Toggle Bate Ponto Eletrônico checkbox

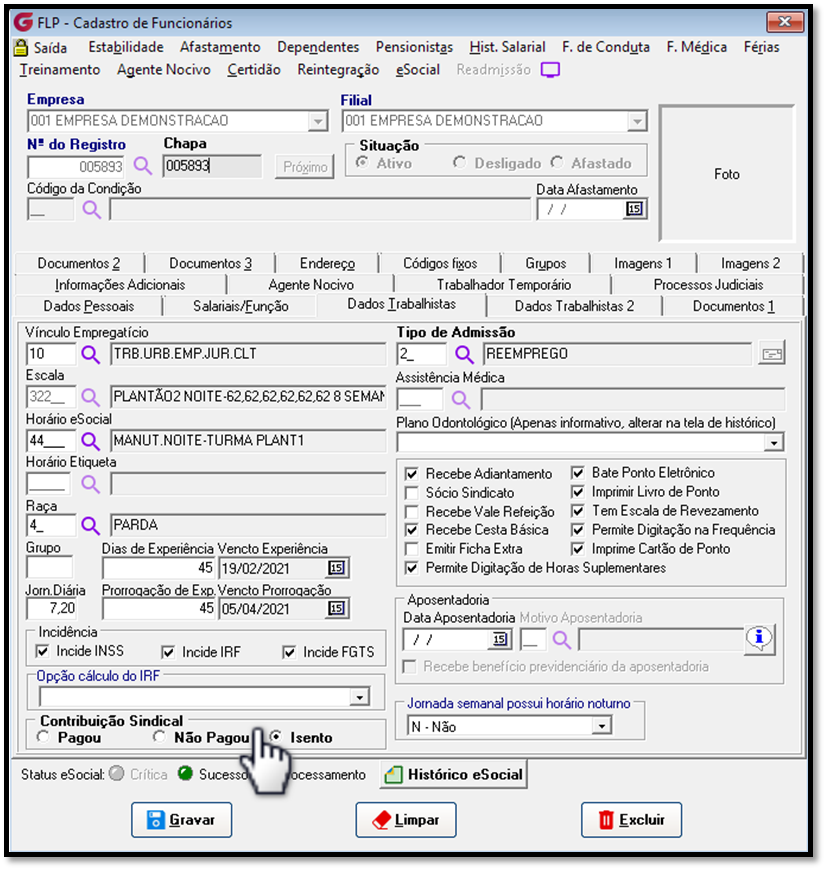click(578, 473)
